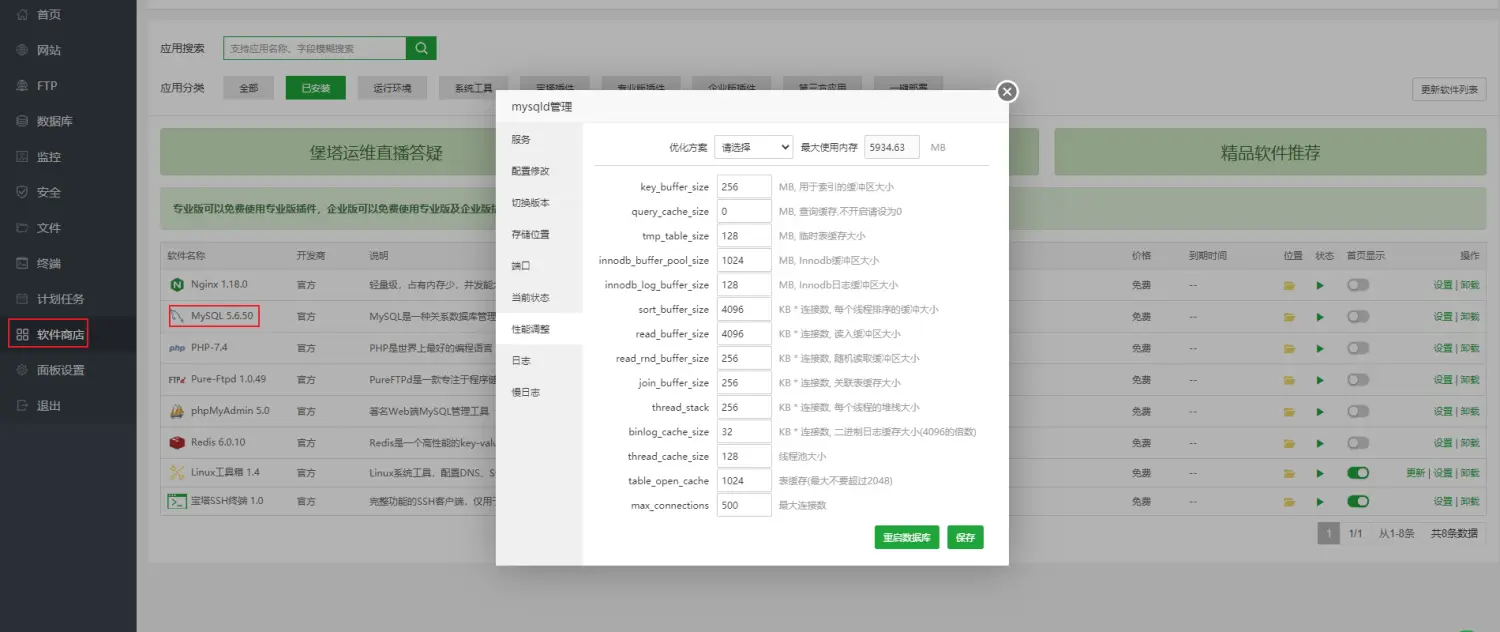Open the 优化方案 dropdown

point(753,146)
